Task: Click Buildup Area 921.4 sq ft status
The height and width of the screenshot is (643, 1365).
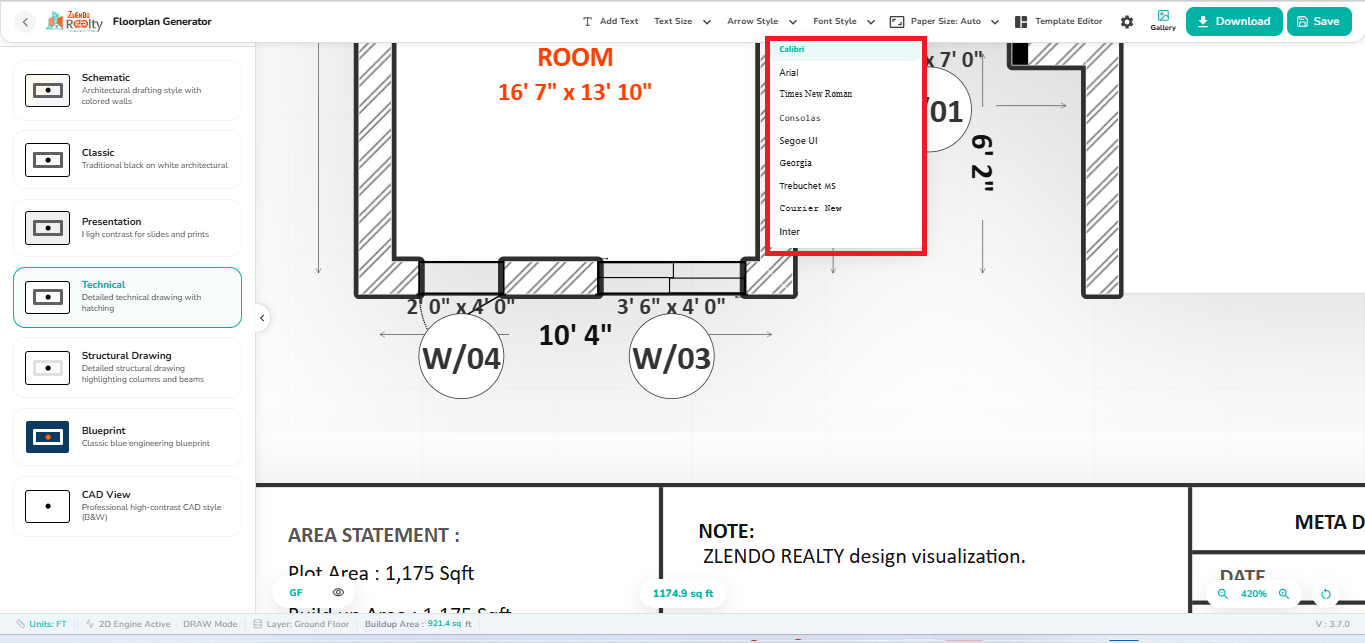Action: point(418,624)
